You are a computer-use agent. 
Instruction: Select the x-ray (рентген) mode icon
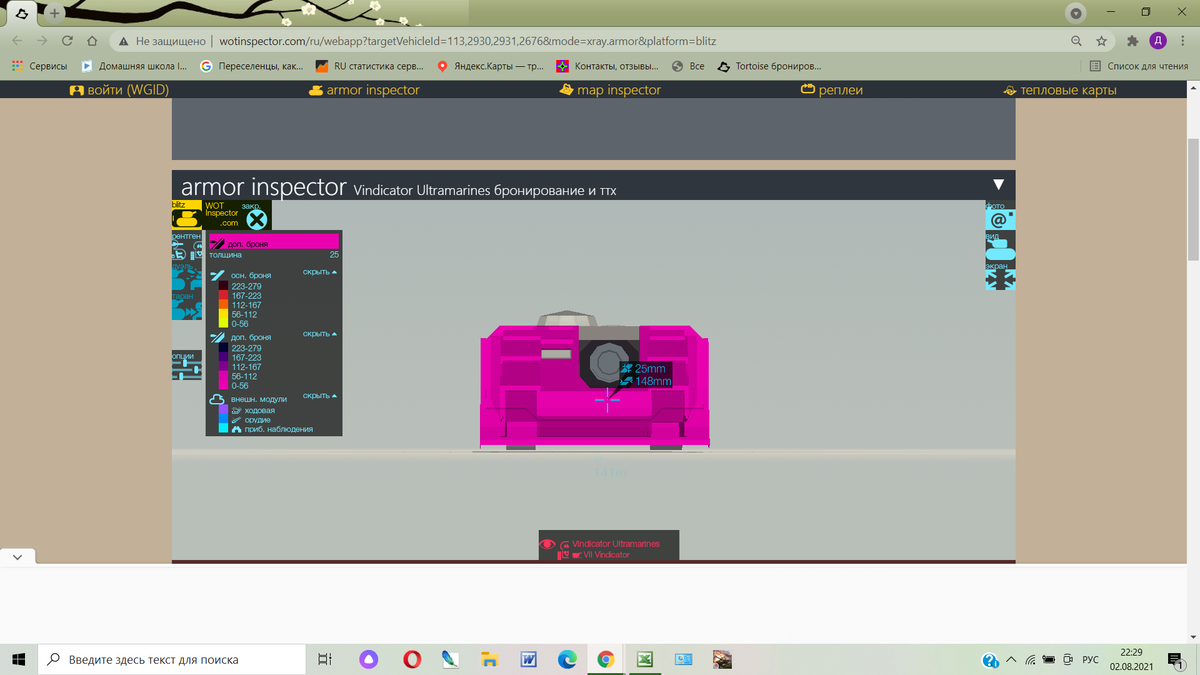click(186, 246)
